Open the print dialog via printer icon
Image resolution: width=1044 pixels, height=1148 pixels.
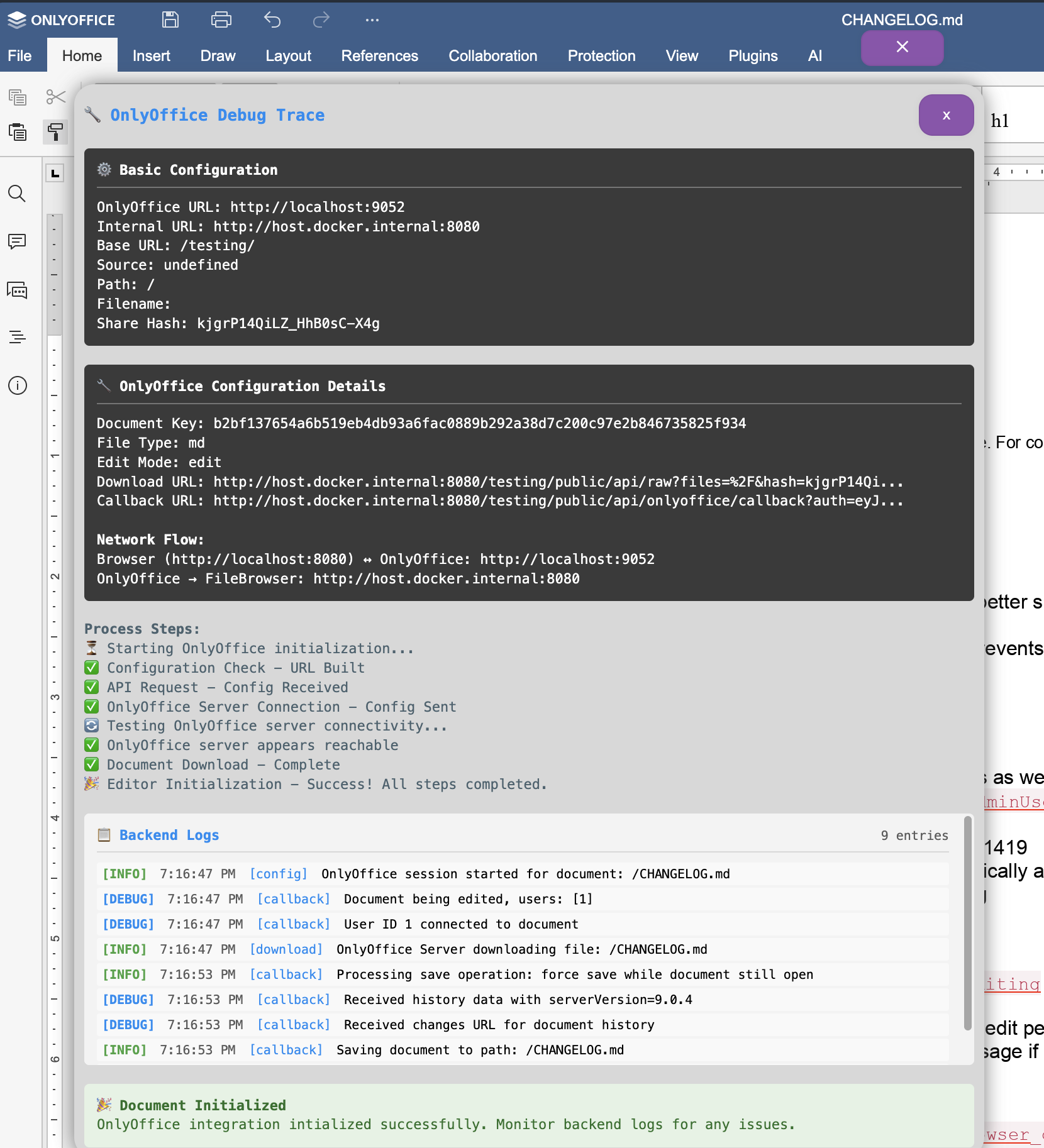click(221, 19)
